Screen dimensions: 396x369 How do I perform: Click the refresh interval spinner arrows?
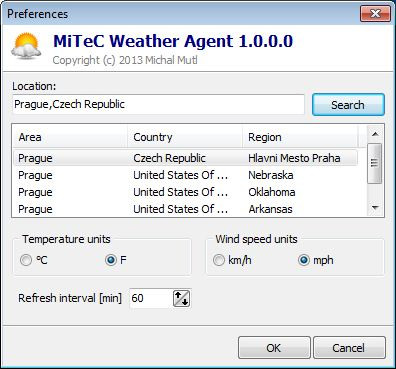tap(182, 298)
